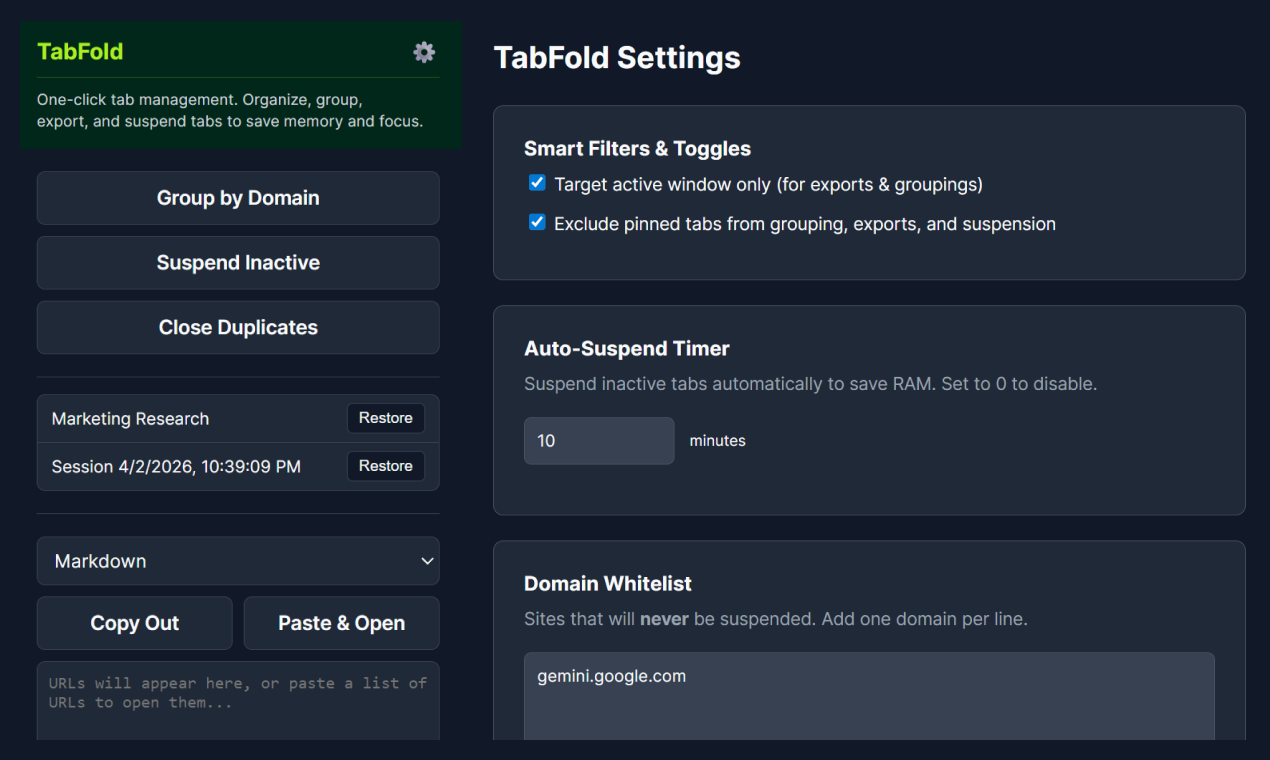
Task: Click the Group by Domain button
Action: pos(238,198)
